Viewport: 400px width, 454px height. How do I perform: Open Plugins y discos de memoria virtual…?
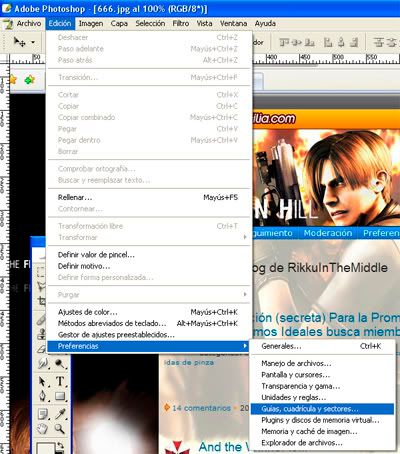(322, 420)
